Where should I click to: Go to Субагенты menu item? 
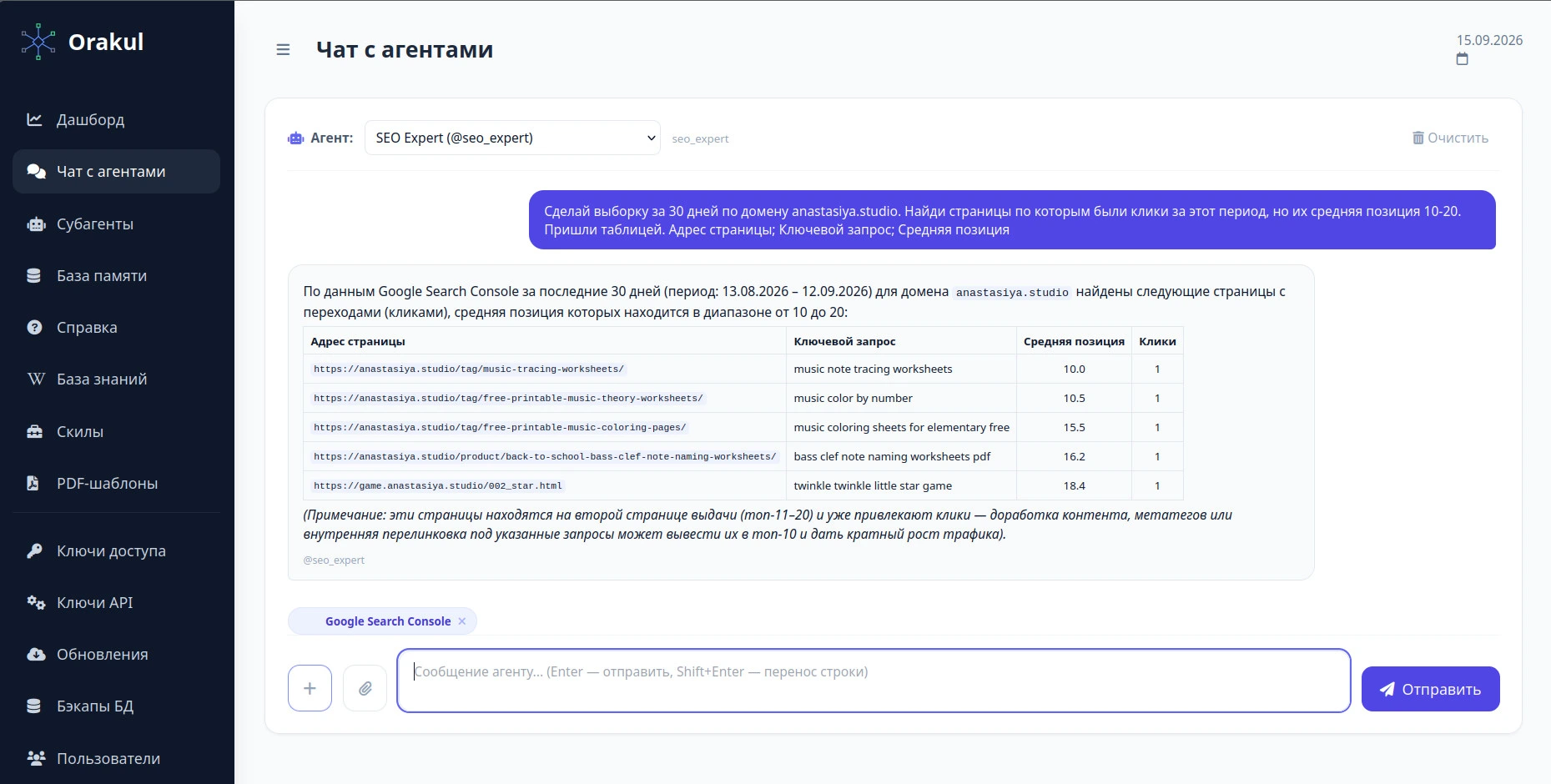(x=116, y=224)
